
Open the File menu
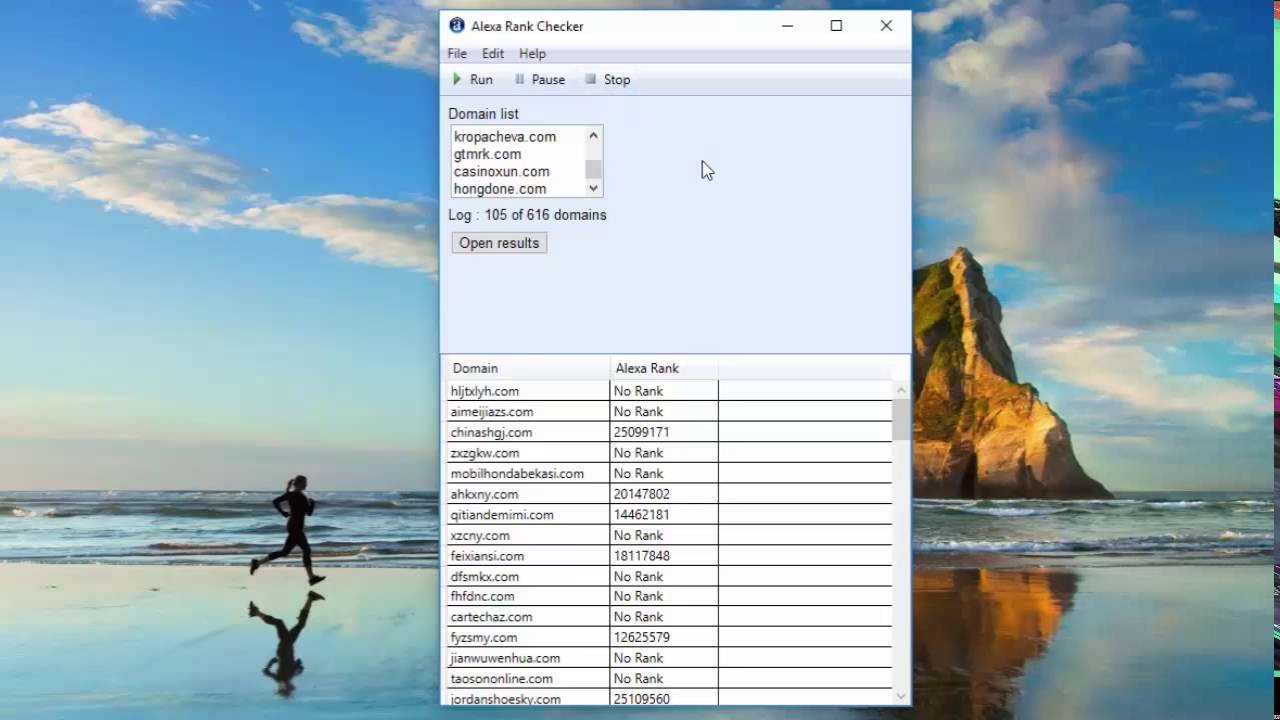pyautogui.click(x=457, y=53)
